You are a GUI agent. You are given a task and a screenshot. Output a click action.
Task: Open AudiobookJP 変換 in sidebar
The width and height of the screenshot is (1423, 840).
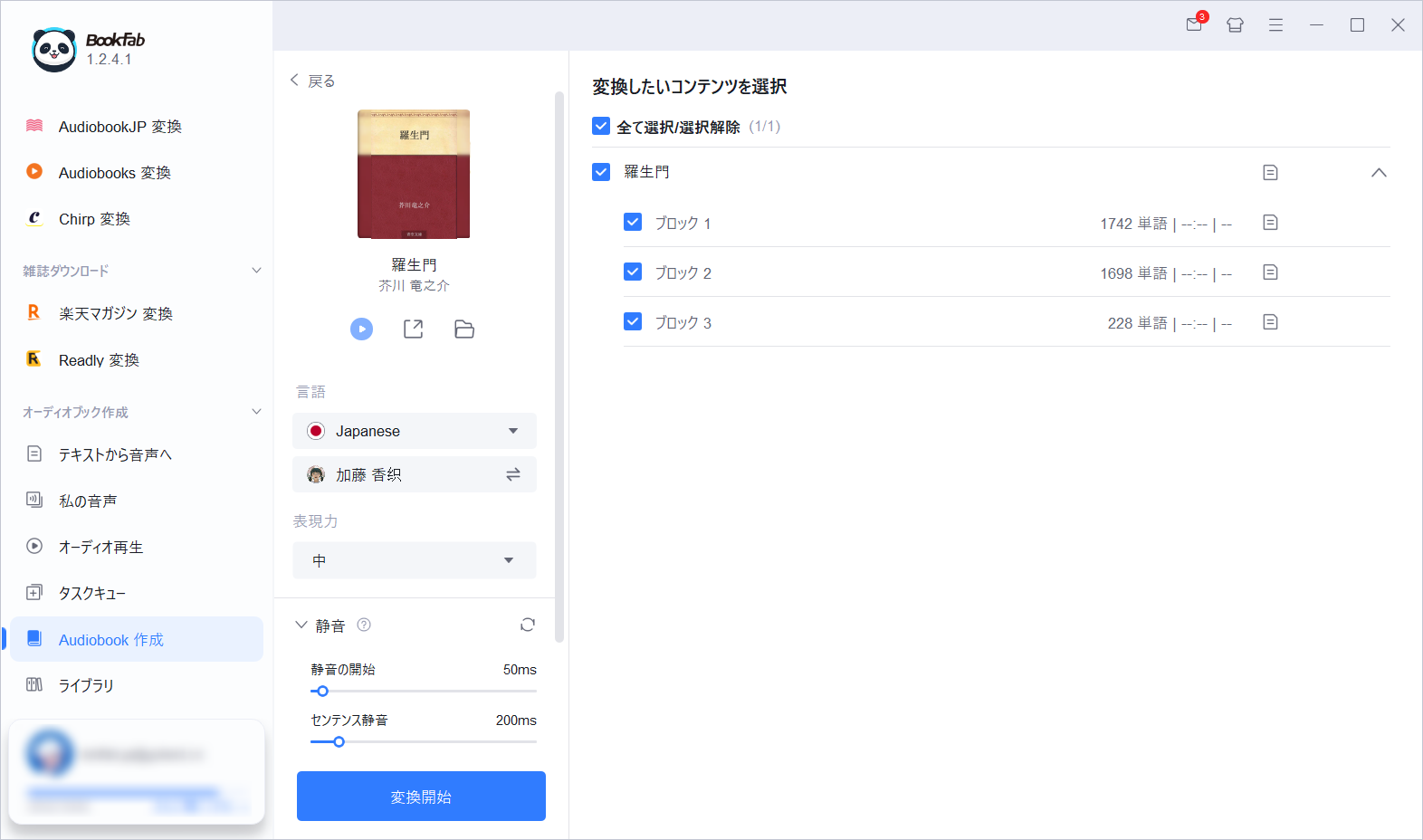[136, 127]
